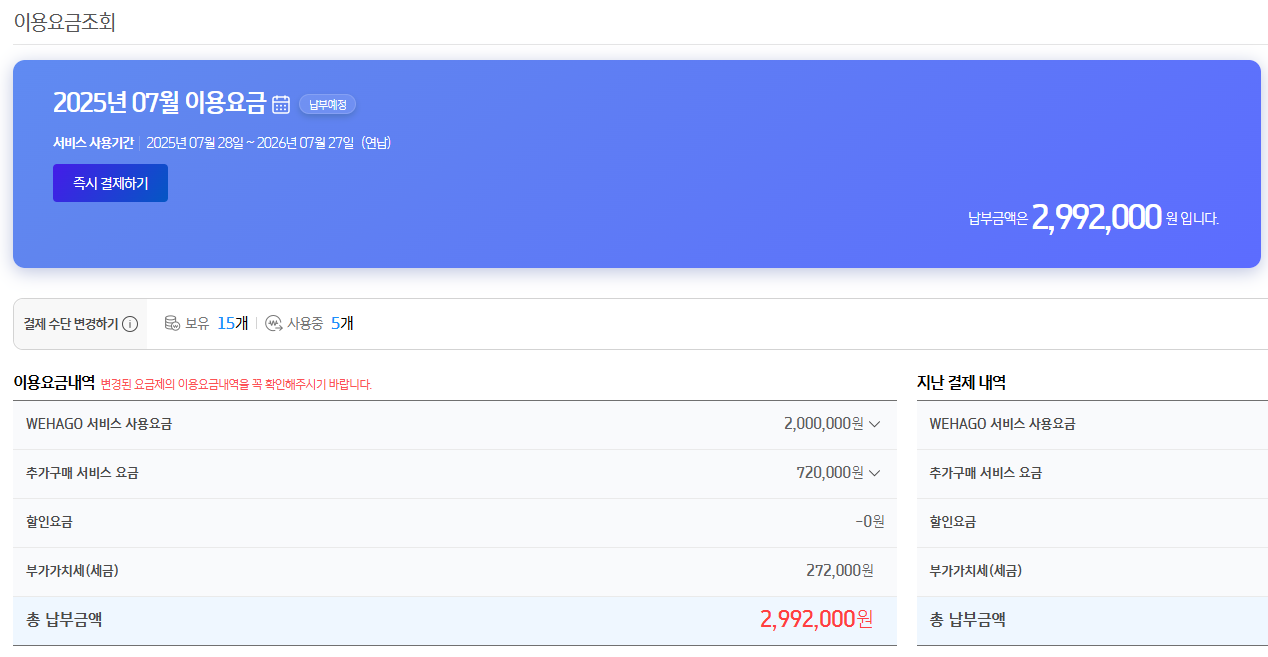
Task: Click 추가구매 서비스 요금 under 지난 결제 내역
Action: [986, 473]
